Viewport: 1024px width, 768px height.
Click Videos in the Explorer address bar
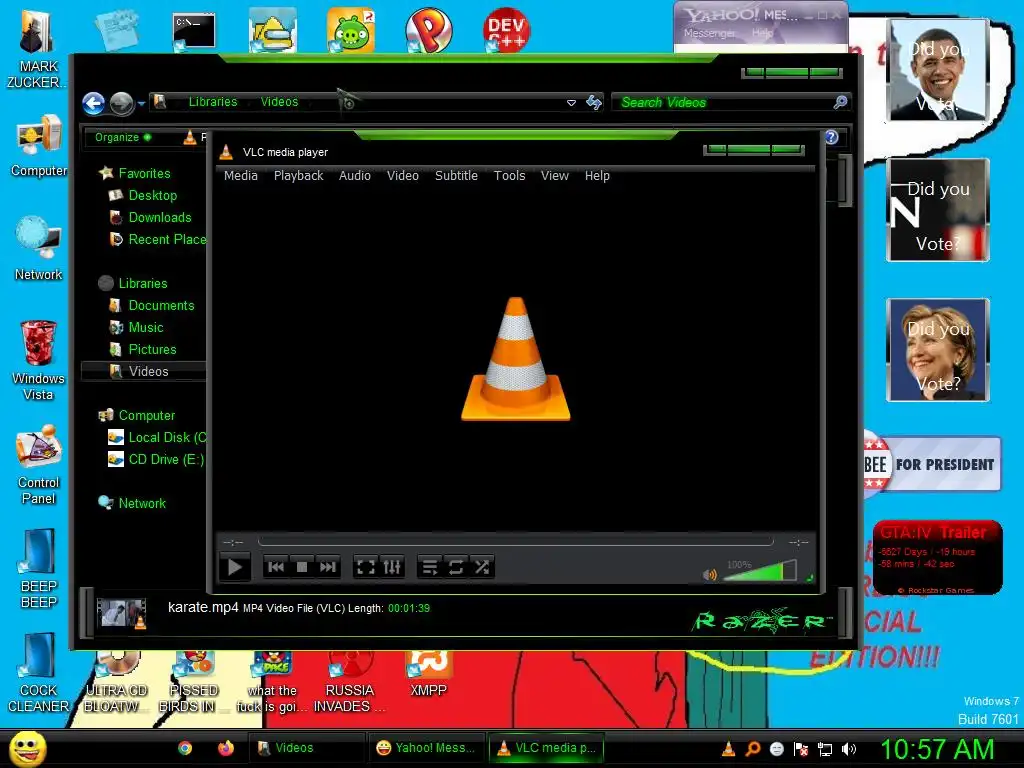coord(280,102)
